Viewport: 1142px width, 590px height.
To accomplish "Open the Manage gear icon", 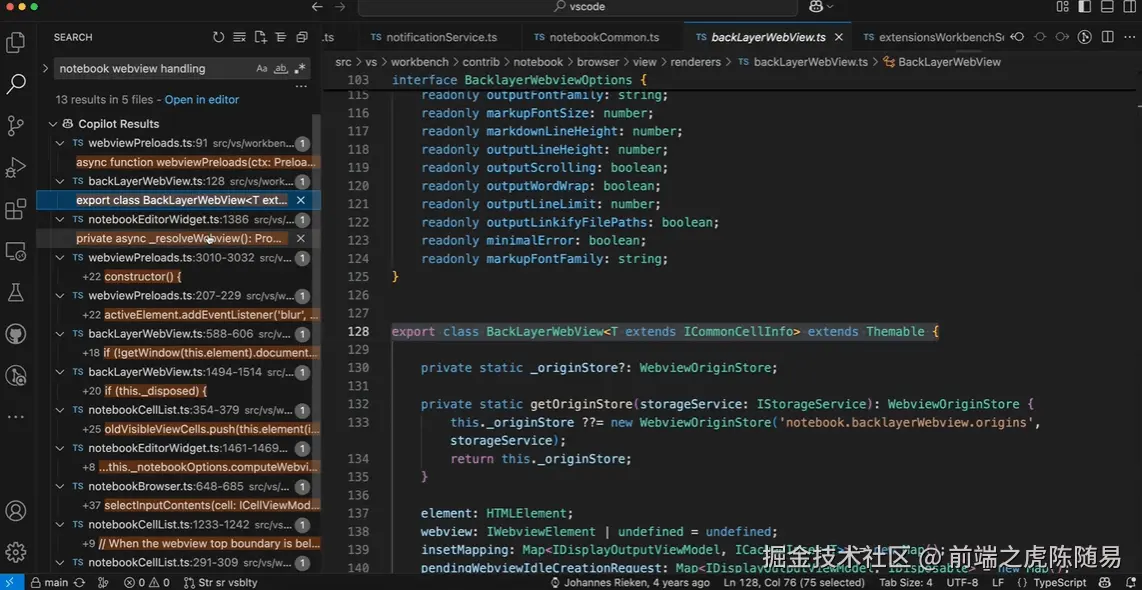I will point(16,552).
